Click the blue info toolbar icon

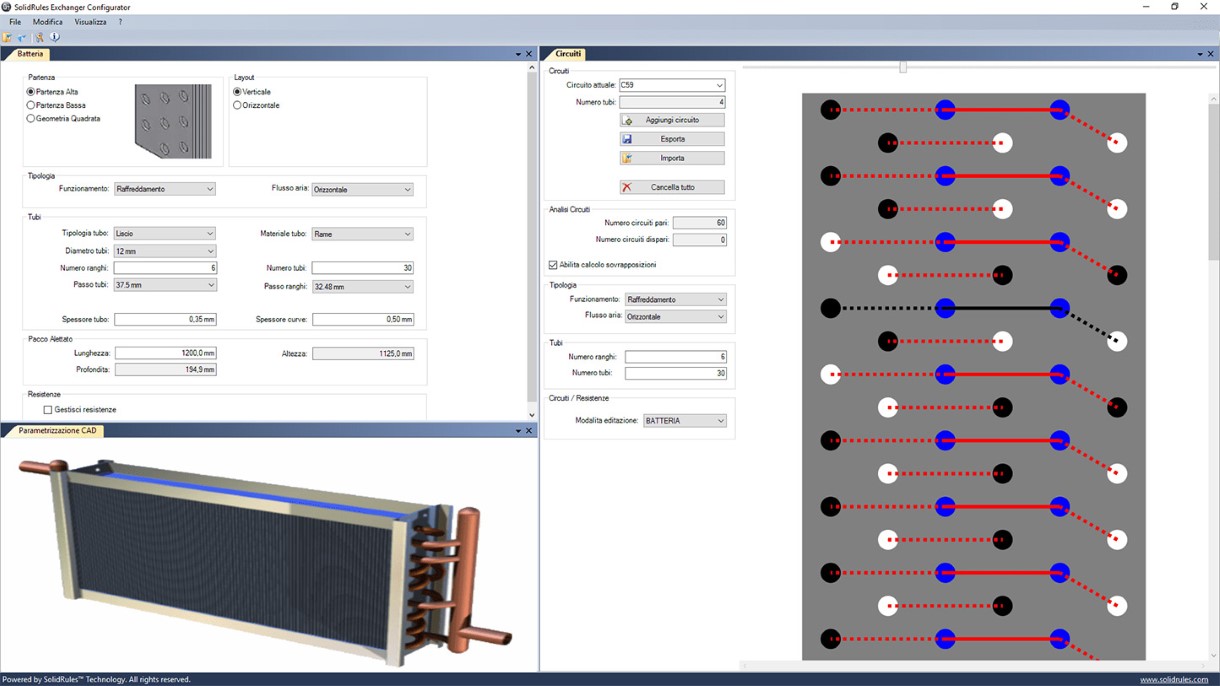click(55, 37)
